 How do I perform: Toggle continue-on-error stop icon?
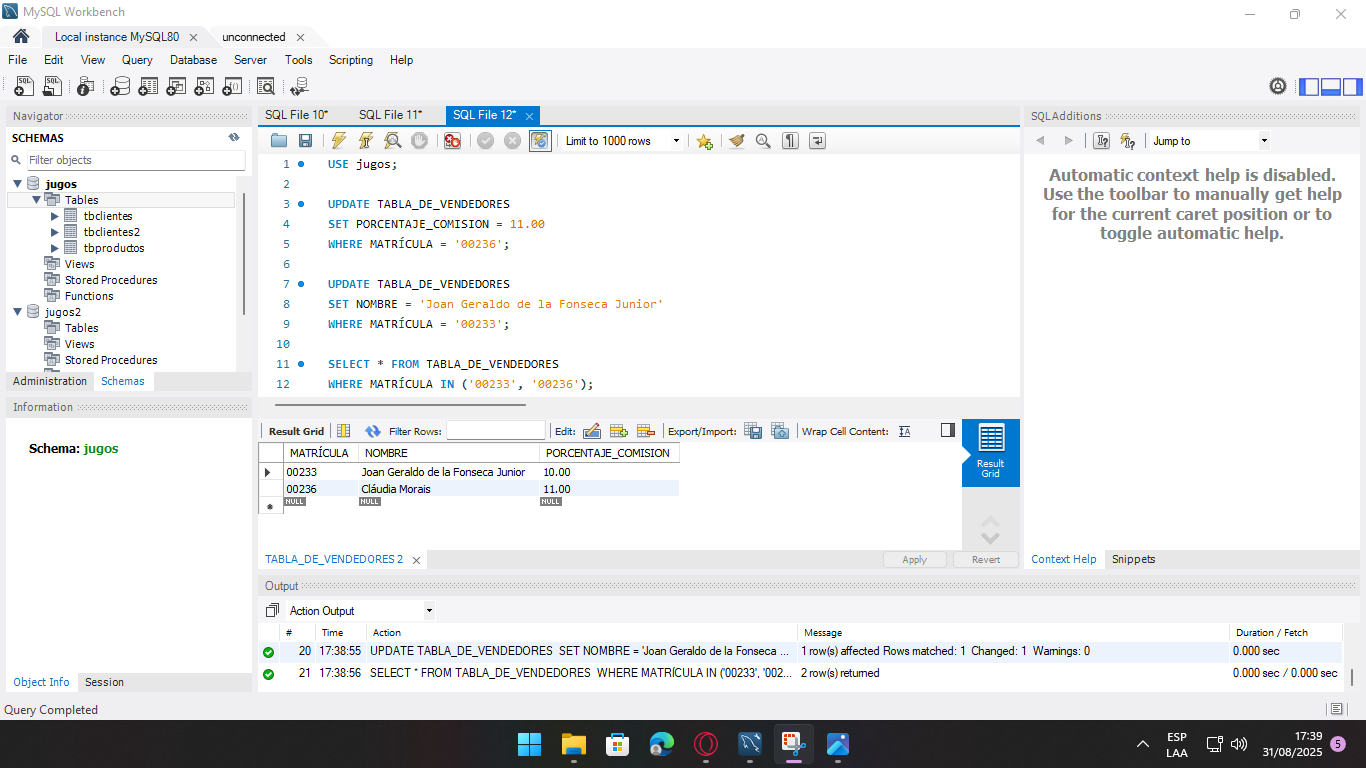452,141
